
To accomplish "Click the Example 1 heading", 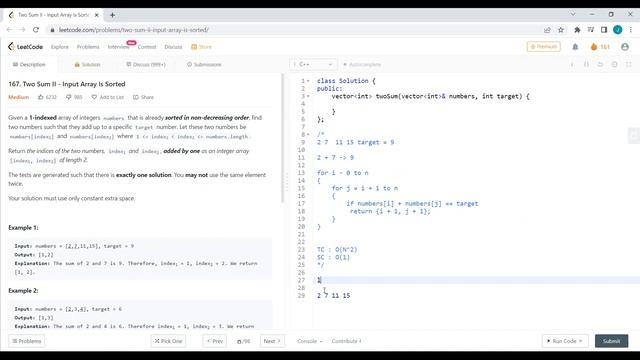I will pos(23,228).
